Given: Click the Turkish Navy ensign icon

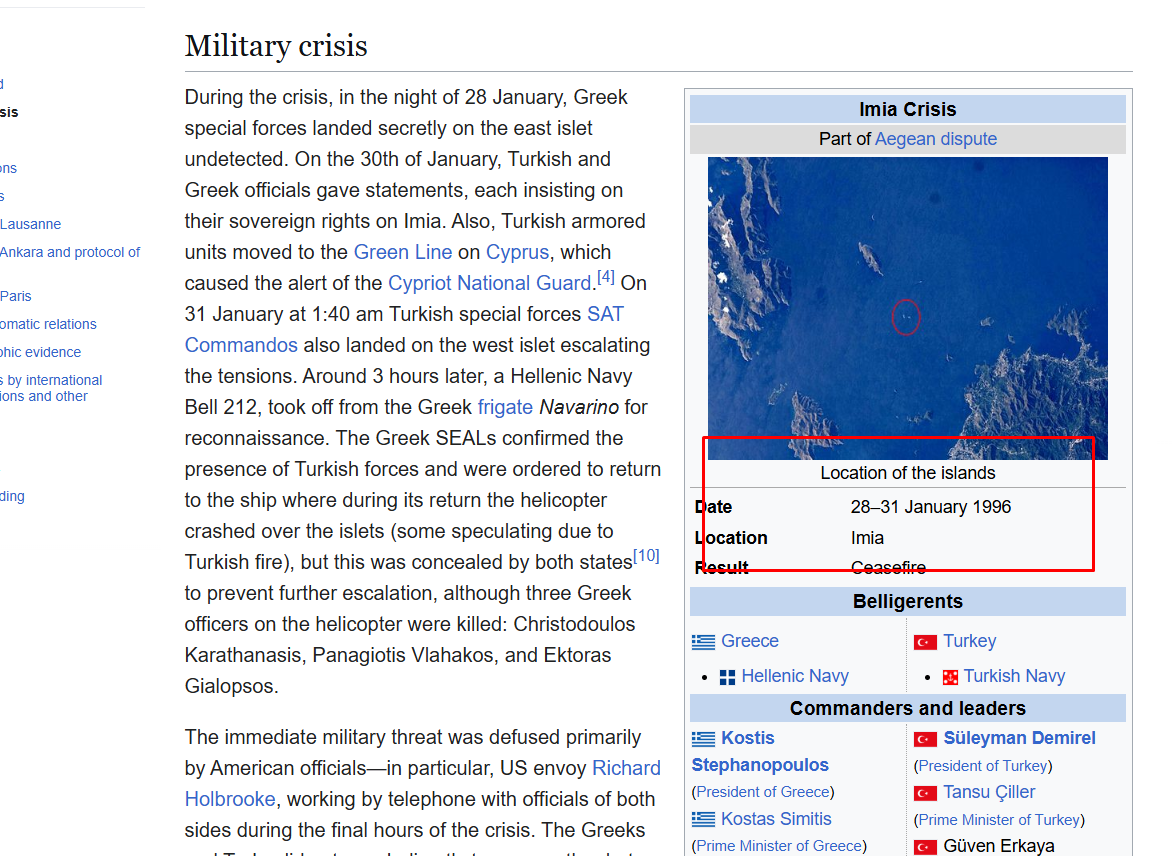Looking at the screenshot, I should coord(950,677).
